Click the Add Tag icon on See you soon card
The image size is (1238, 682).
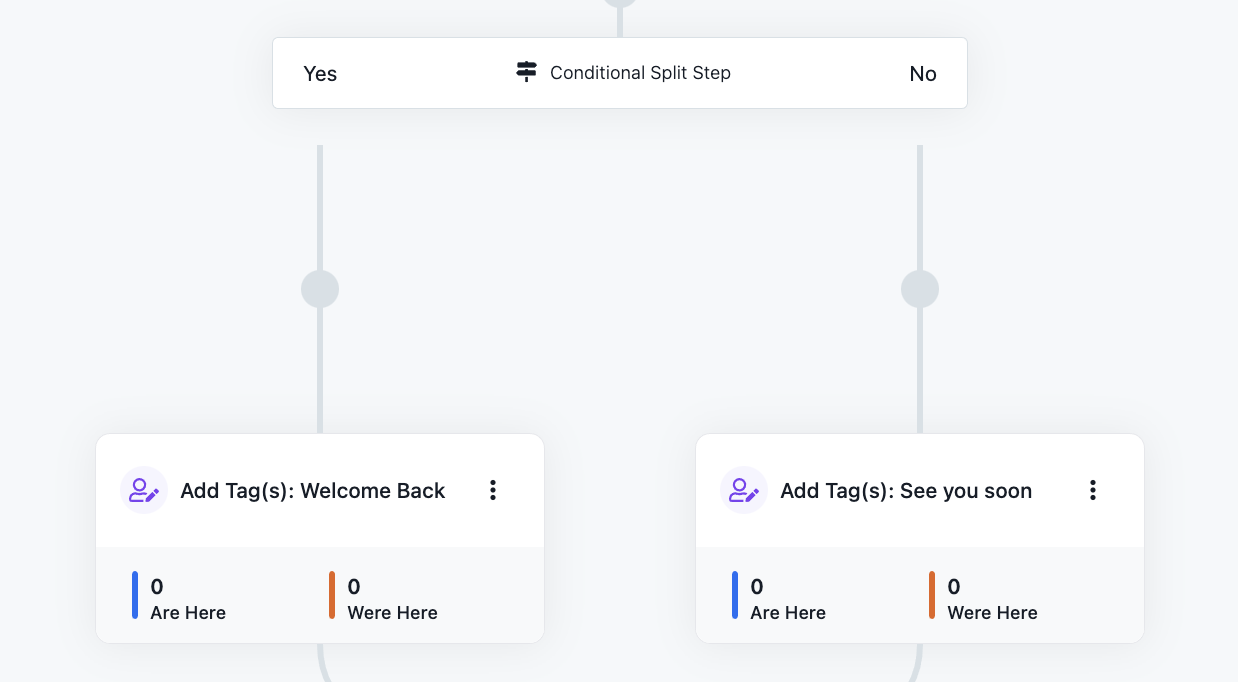point(743,490)
